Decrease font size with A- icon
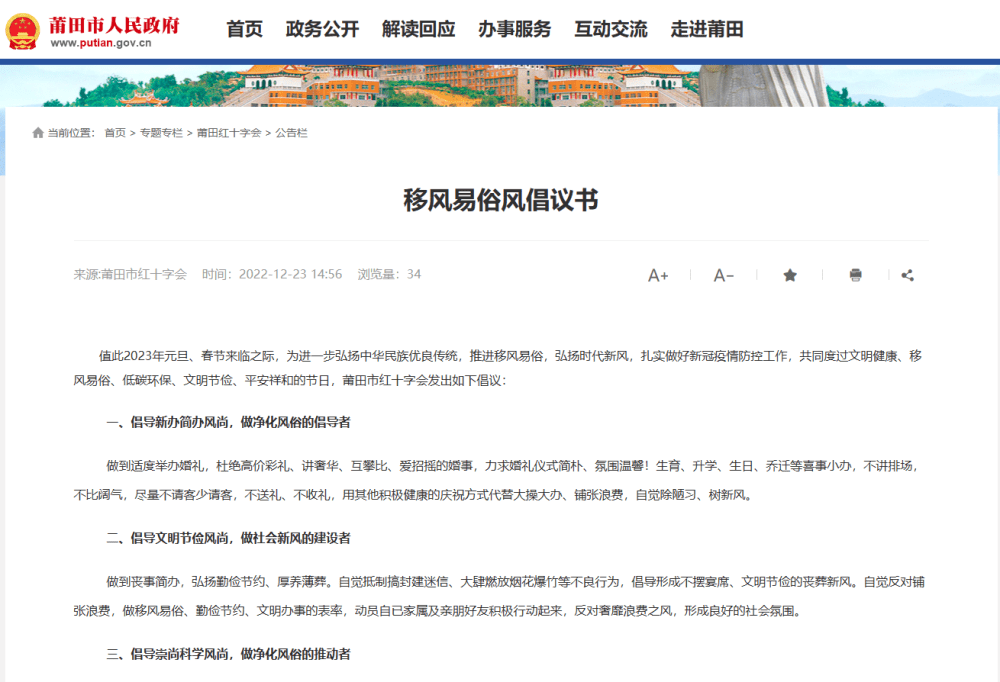 tap(723, 275)
